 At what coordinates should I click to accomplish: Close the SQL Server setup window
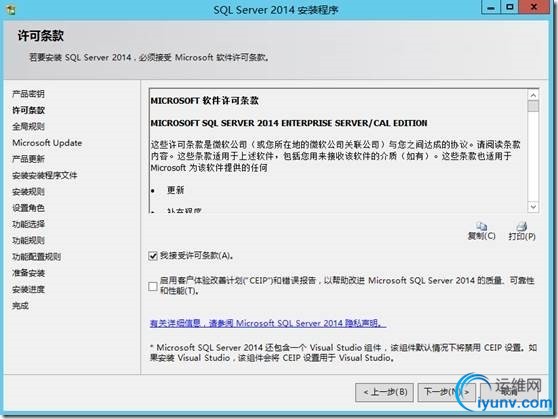tap(534, 7)
